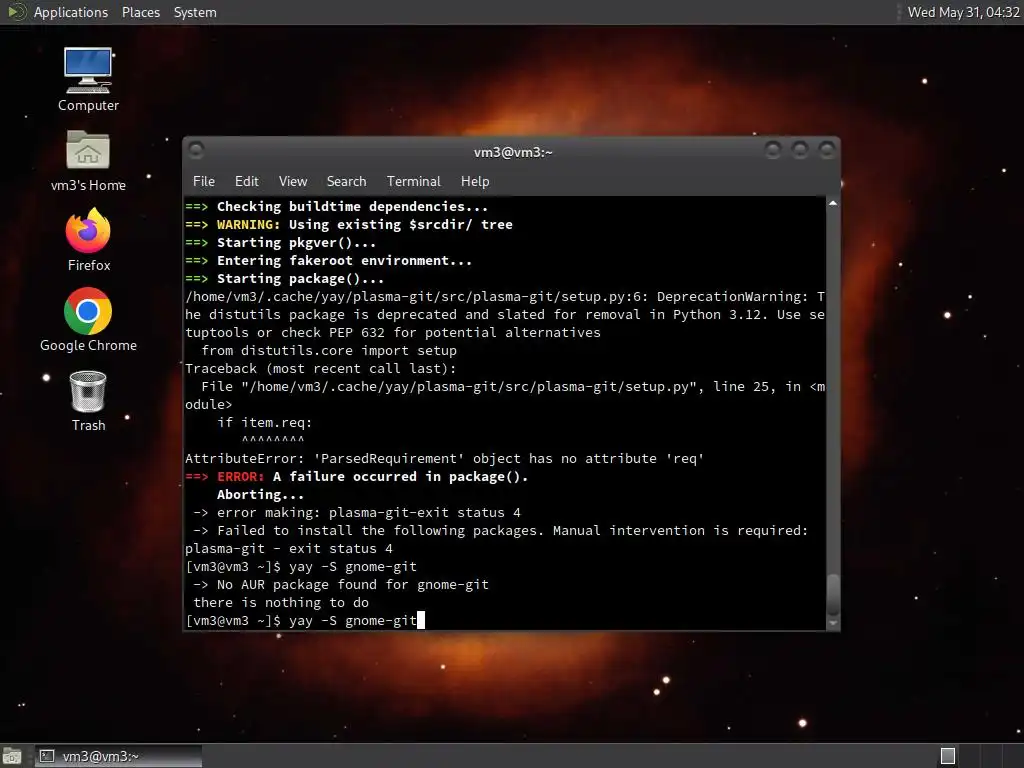Click 'Entering fakeroot environment...' line
Image resolution: width=1024 pixels, height=768 pixels.
[328, 261]
